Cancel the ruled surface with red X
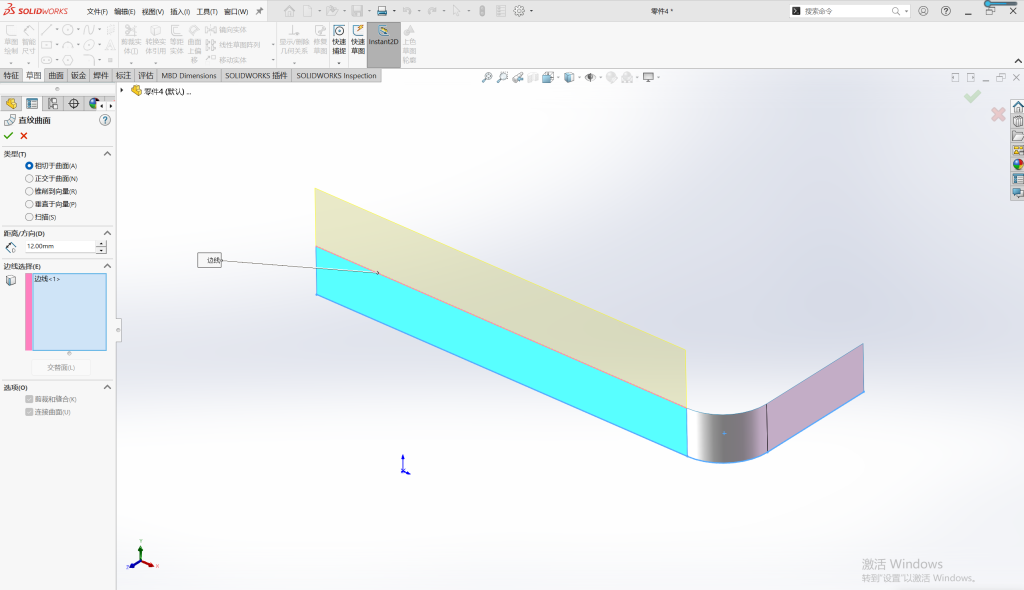The width and height of the screenshot is (1024, 590). [24, 136]
